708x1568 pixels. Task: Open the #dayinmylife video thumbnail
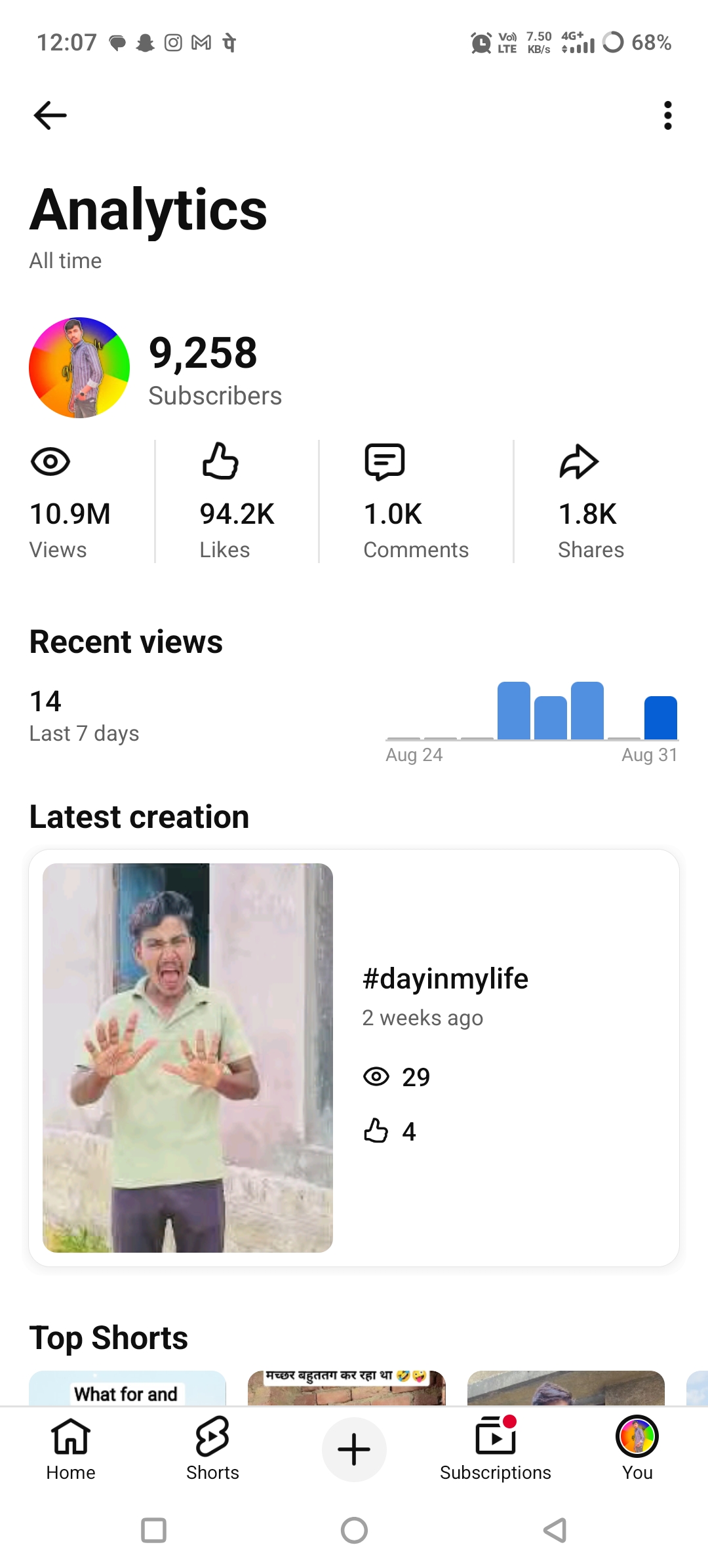(187, 1057)
